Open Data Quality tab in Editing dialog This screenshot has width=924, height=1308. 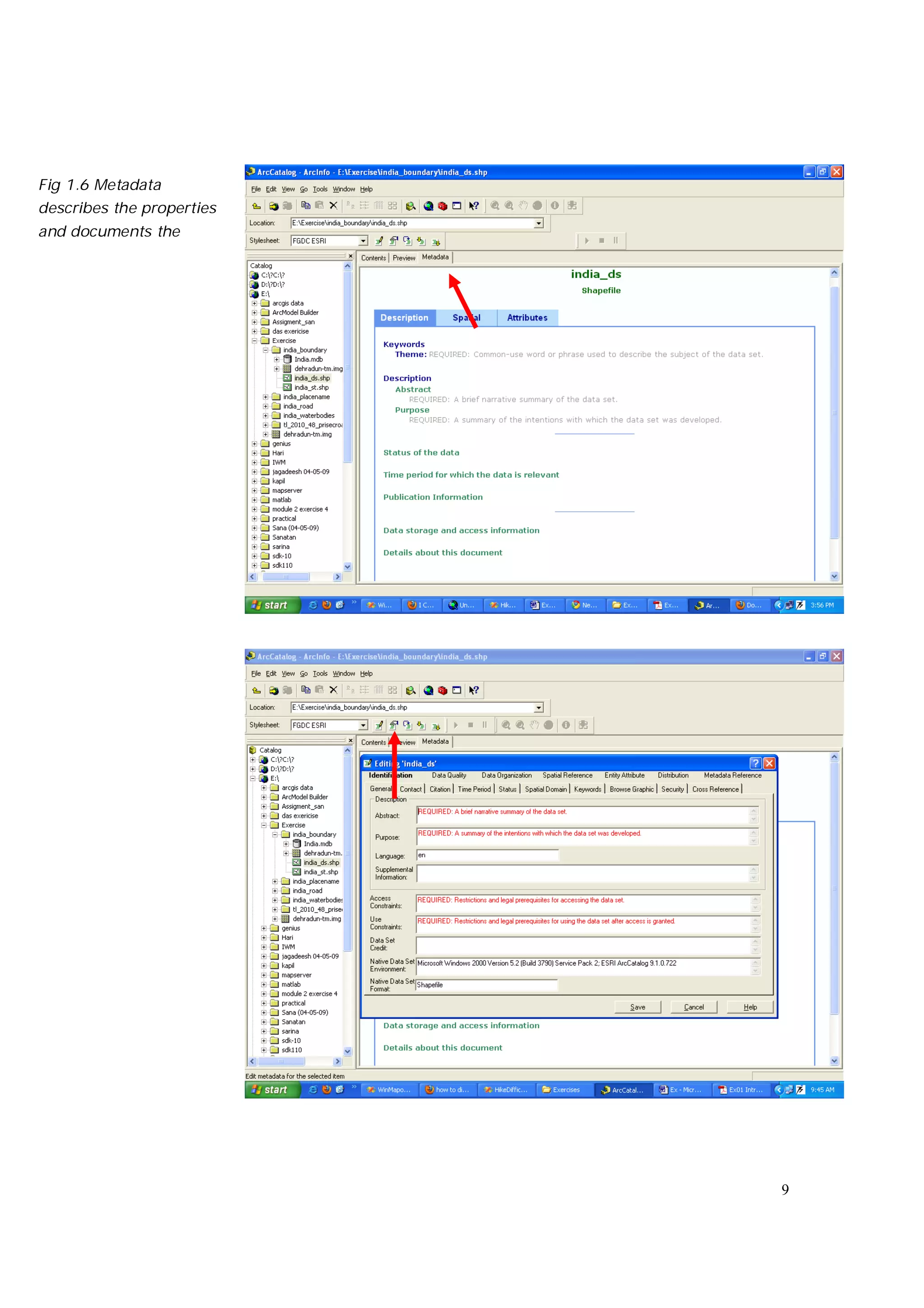(x=449, y=775)
